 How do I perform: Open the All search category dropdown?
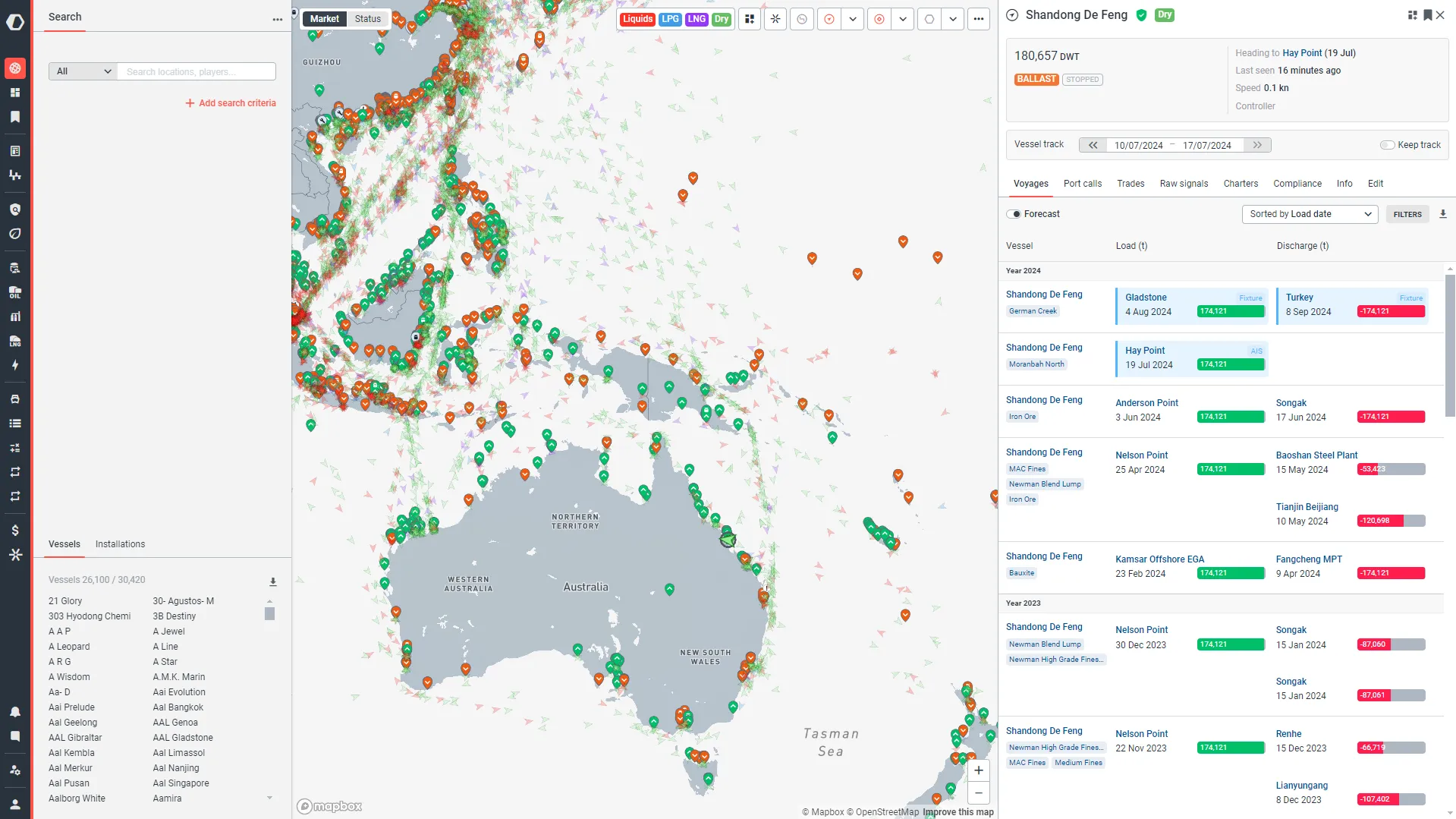(83, 71)
